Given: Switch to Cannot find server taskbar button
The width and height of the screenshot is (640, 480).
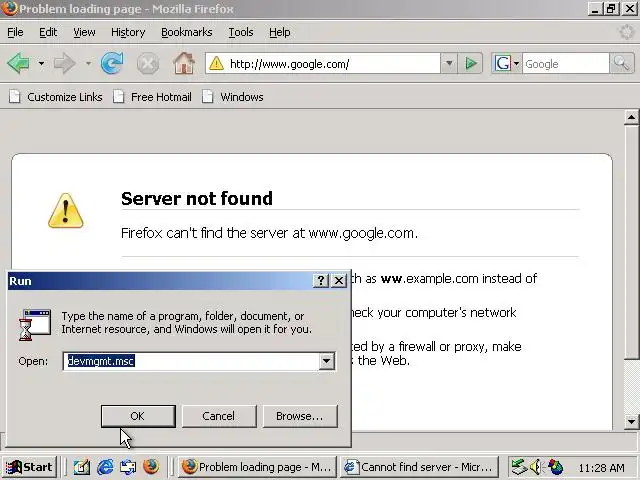Looking at the screenshot, I should point(420,467).
